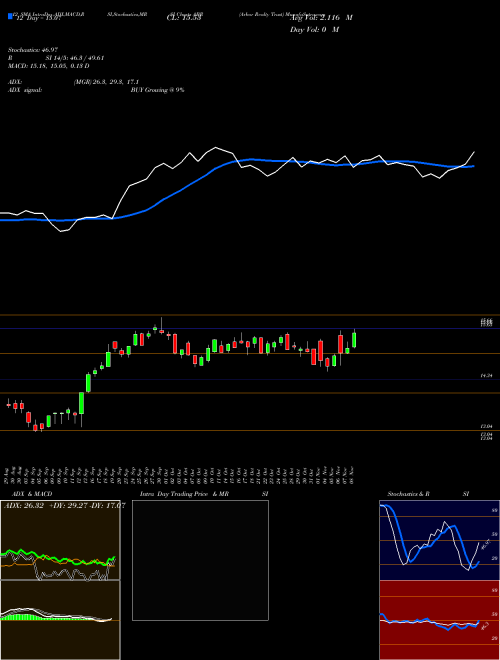Open the blue Stochastics mini chart

point(439,540)
